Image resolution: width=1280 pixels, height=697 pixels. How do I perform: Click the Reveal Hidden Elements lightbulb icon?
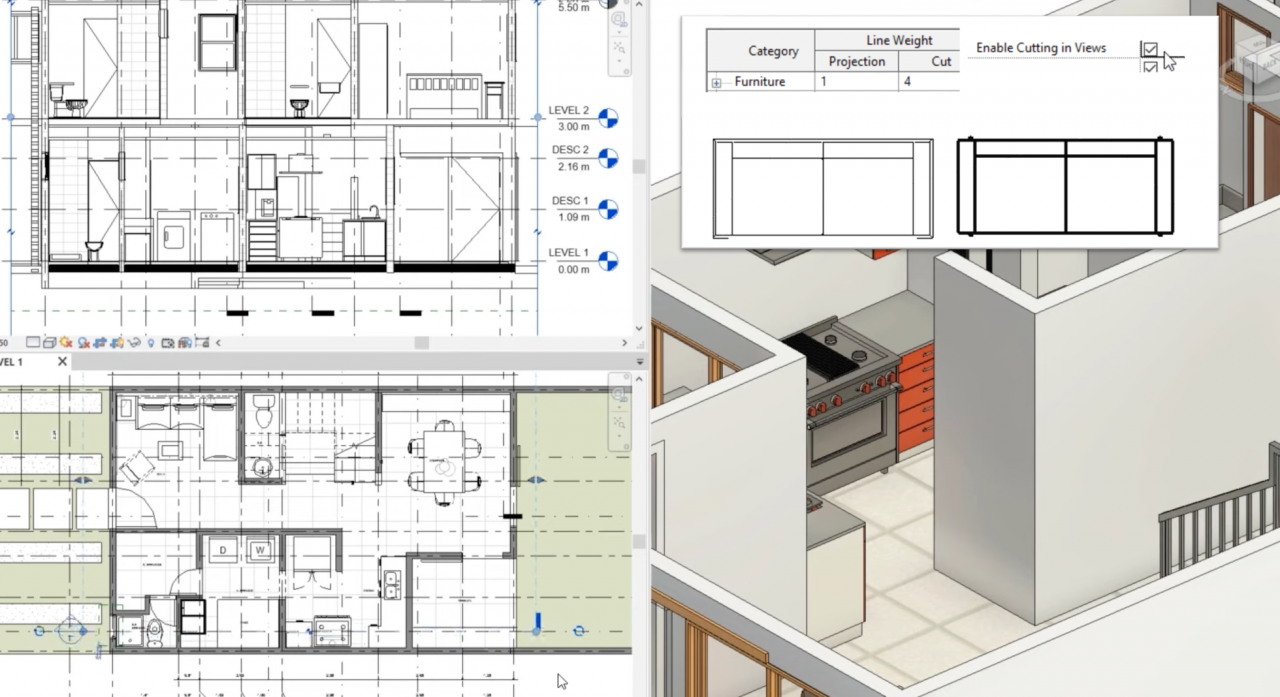pyautogui.click(x=151, y=343)
